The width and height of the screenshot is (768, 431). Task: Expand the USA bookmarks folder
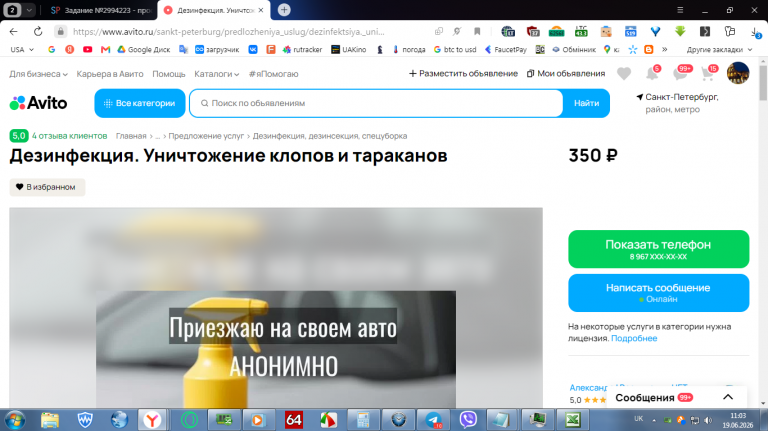click(x=22, y=49)
